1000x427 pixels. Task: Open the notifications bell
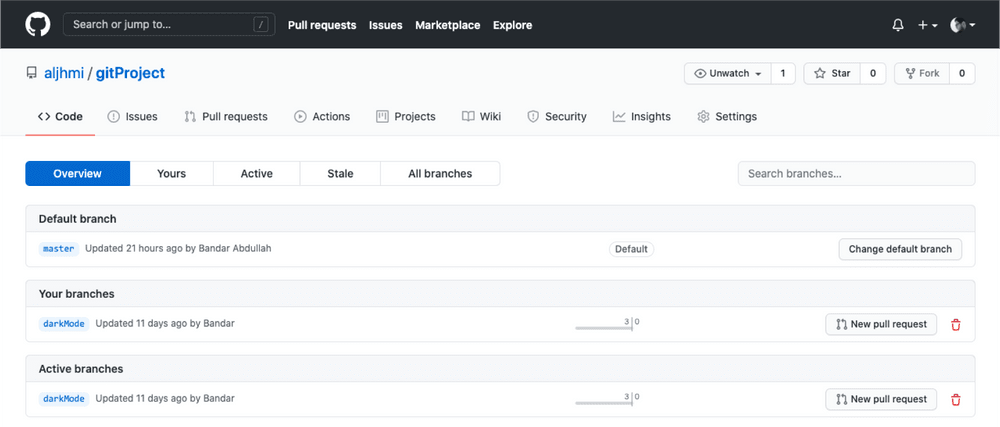pos(898,25)
